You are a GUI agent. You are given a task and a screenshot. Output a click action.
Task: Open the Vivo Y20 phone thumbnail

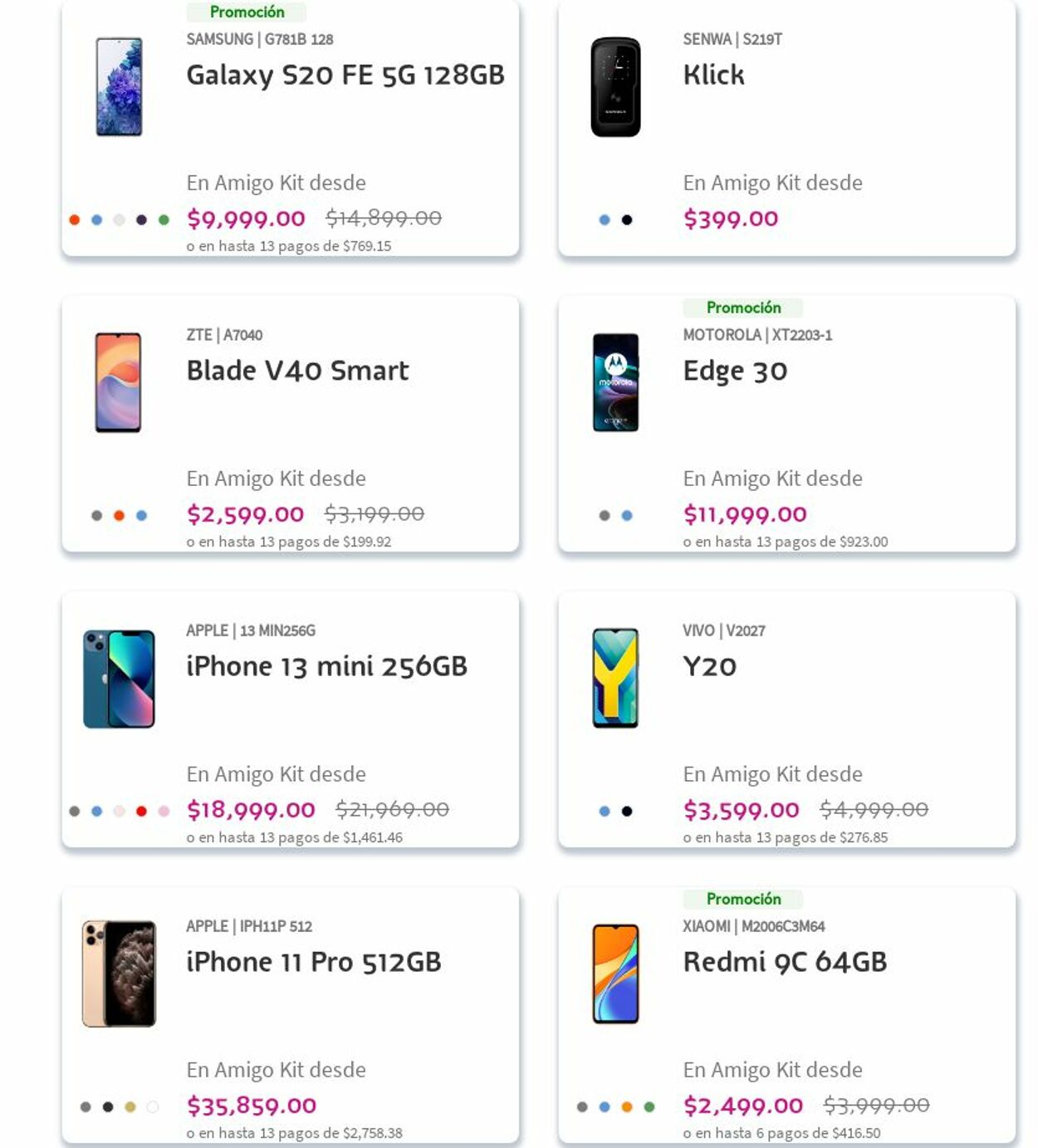[615, 679]
